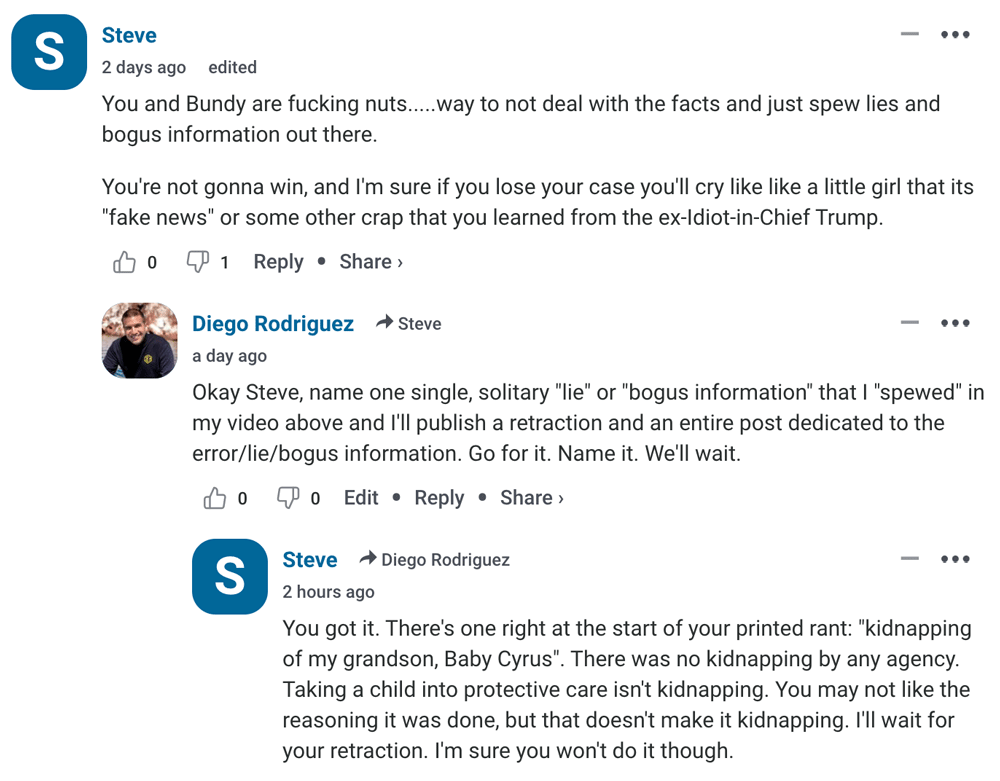Click Diego Rodriguez's profile photo

click(140, 341)
